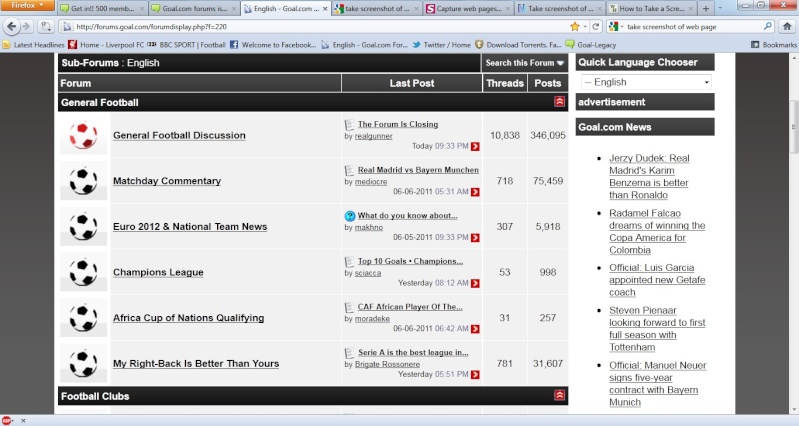Open the Goal-Legacy bookmark
Viewport: 799px width, 426px height.
point(591,45)
